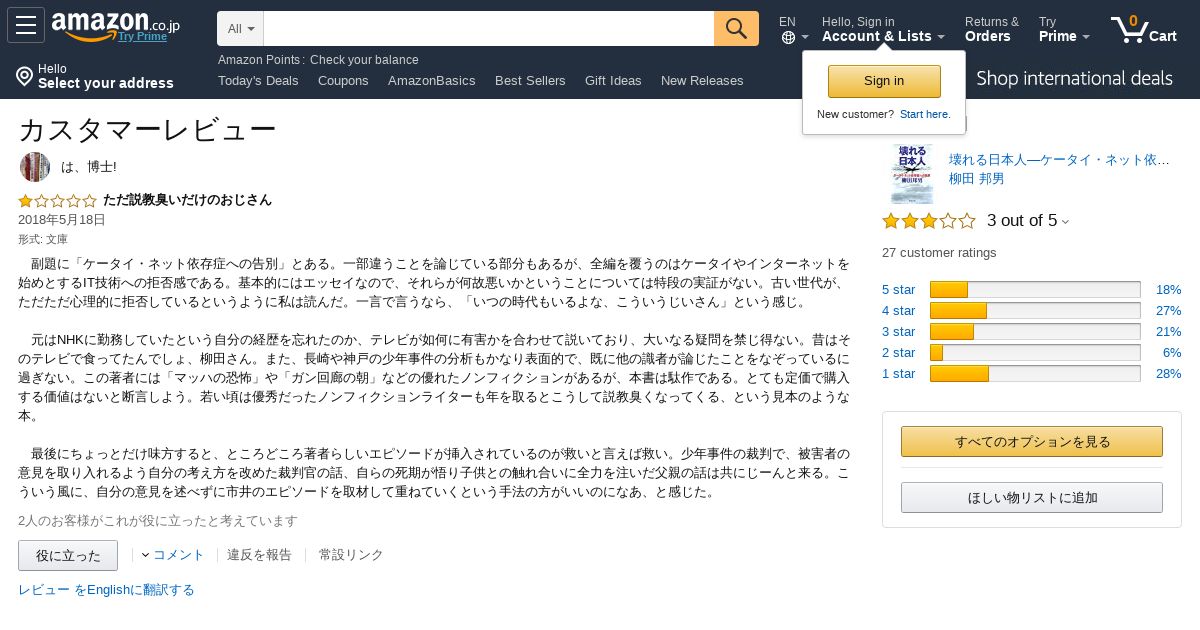
Task: Click the 4 star histogram bar
Action: coord(1035,311)
